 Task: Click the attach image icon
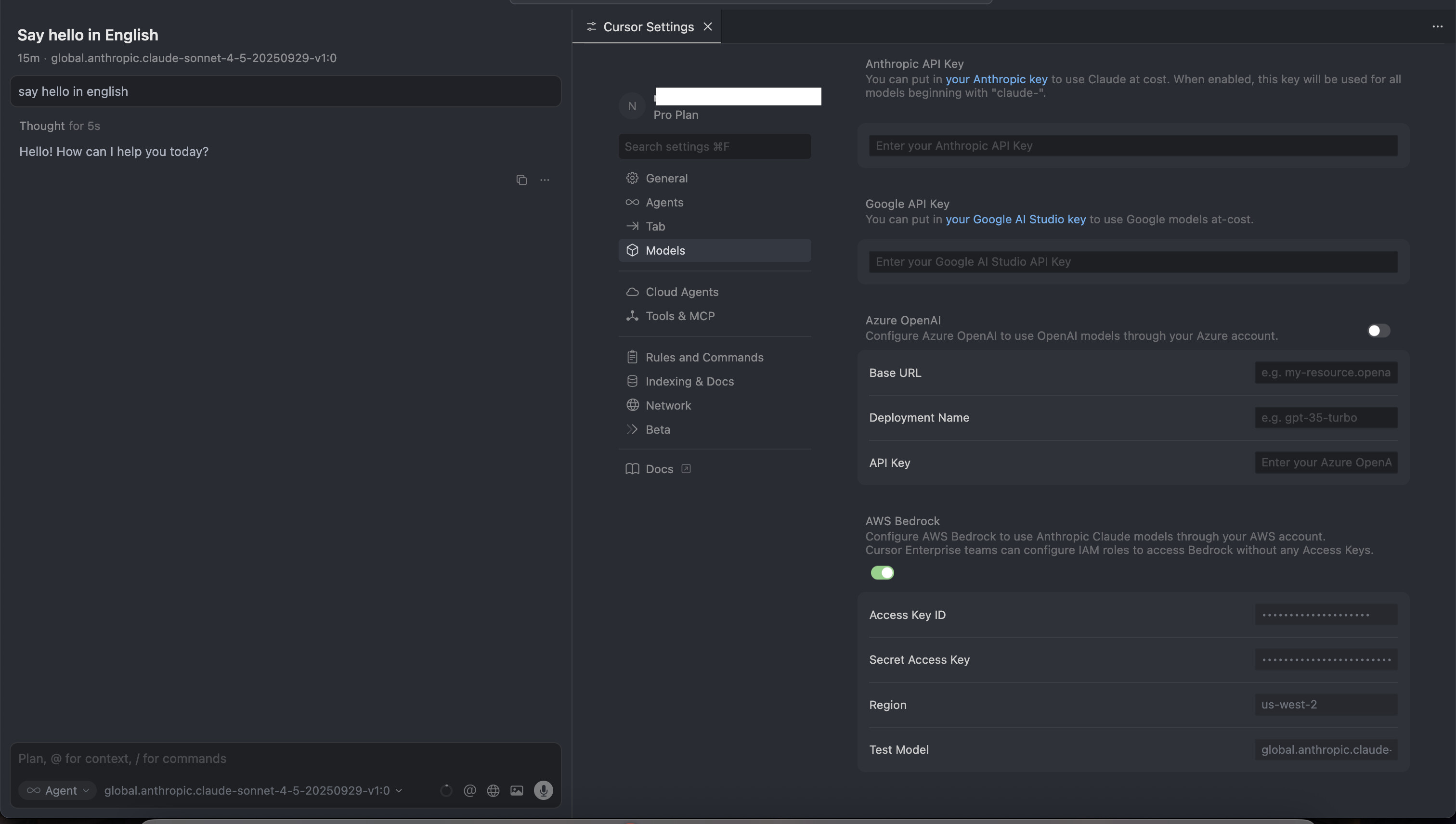point(516,790)
